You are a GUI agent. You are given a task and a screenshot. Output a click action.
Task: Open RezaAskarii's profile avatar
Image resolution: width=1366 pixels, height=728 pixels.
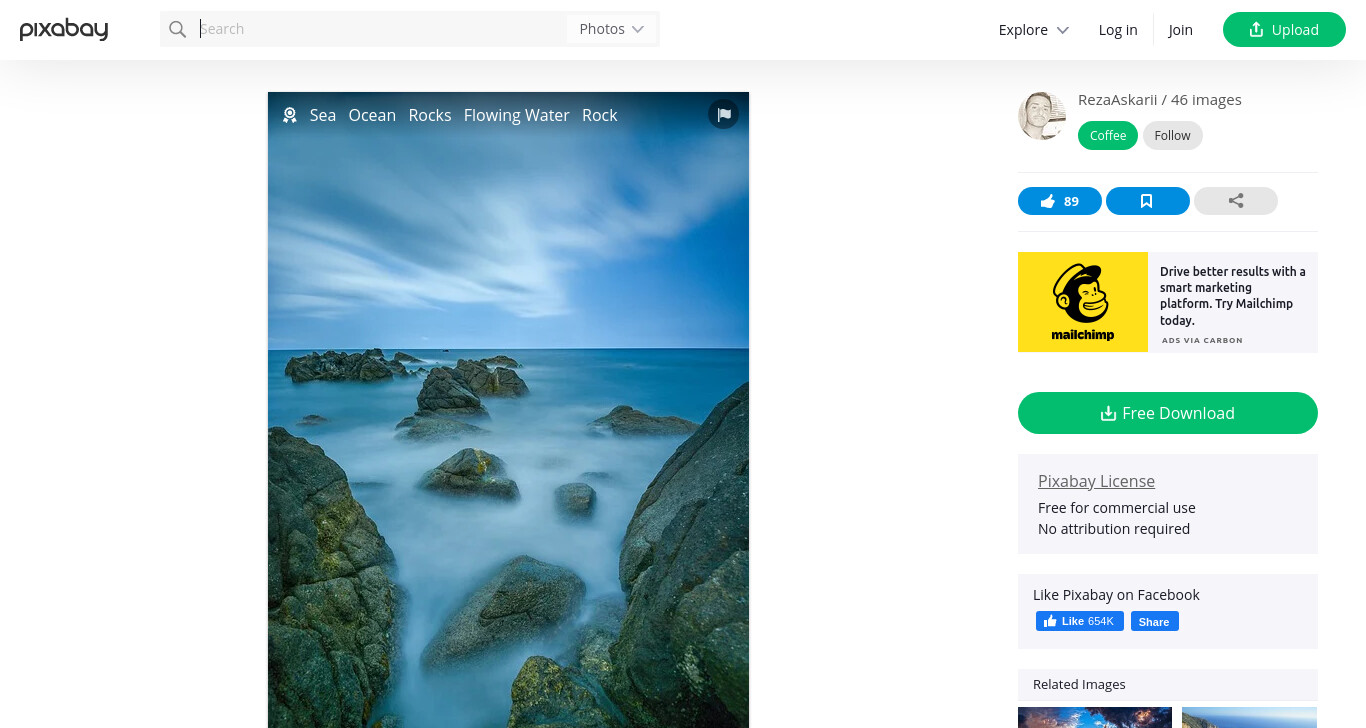pos(1042,116)
